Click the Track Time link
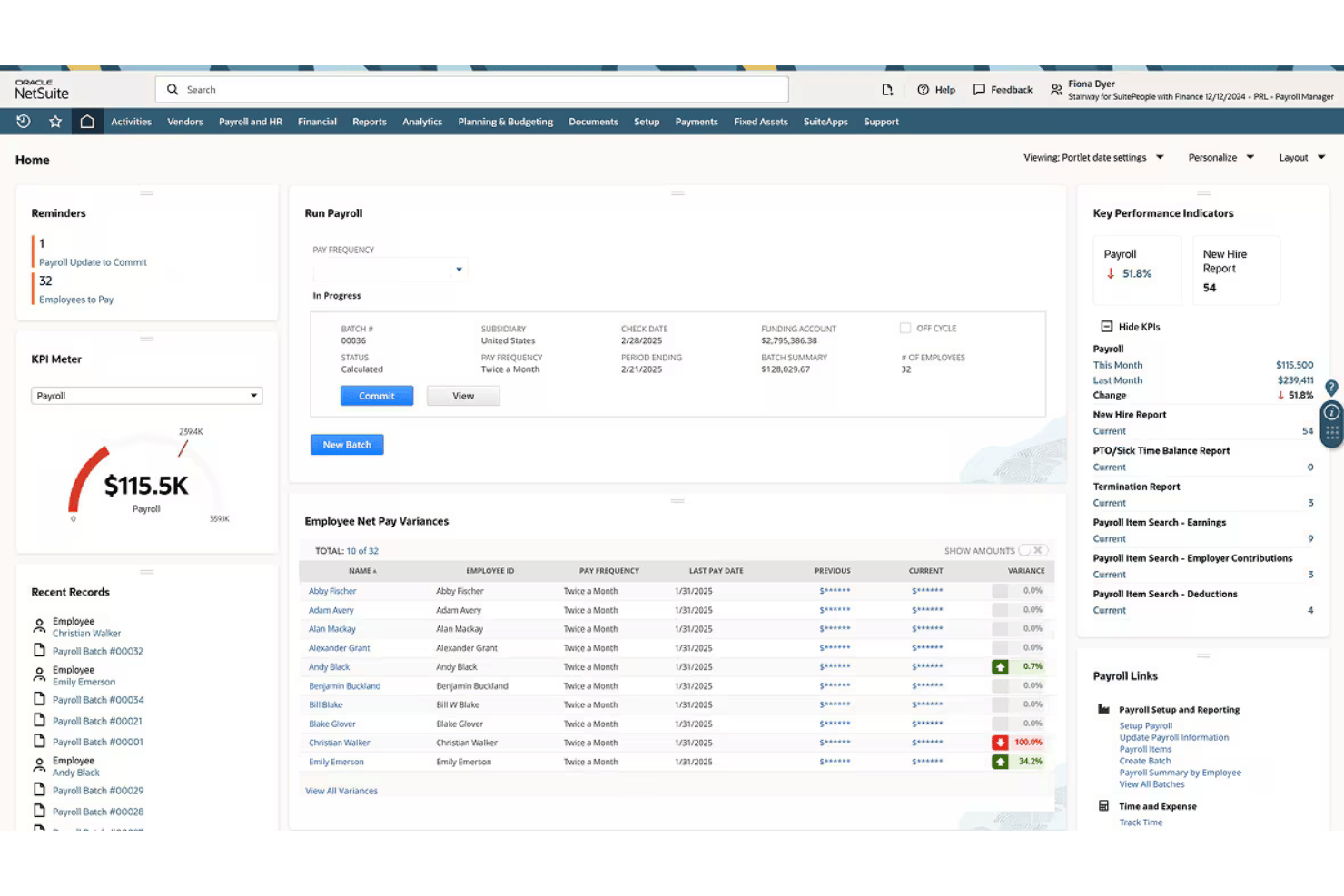Viewport: 1344px width, 896px height. click(1141, 822)
